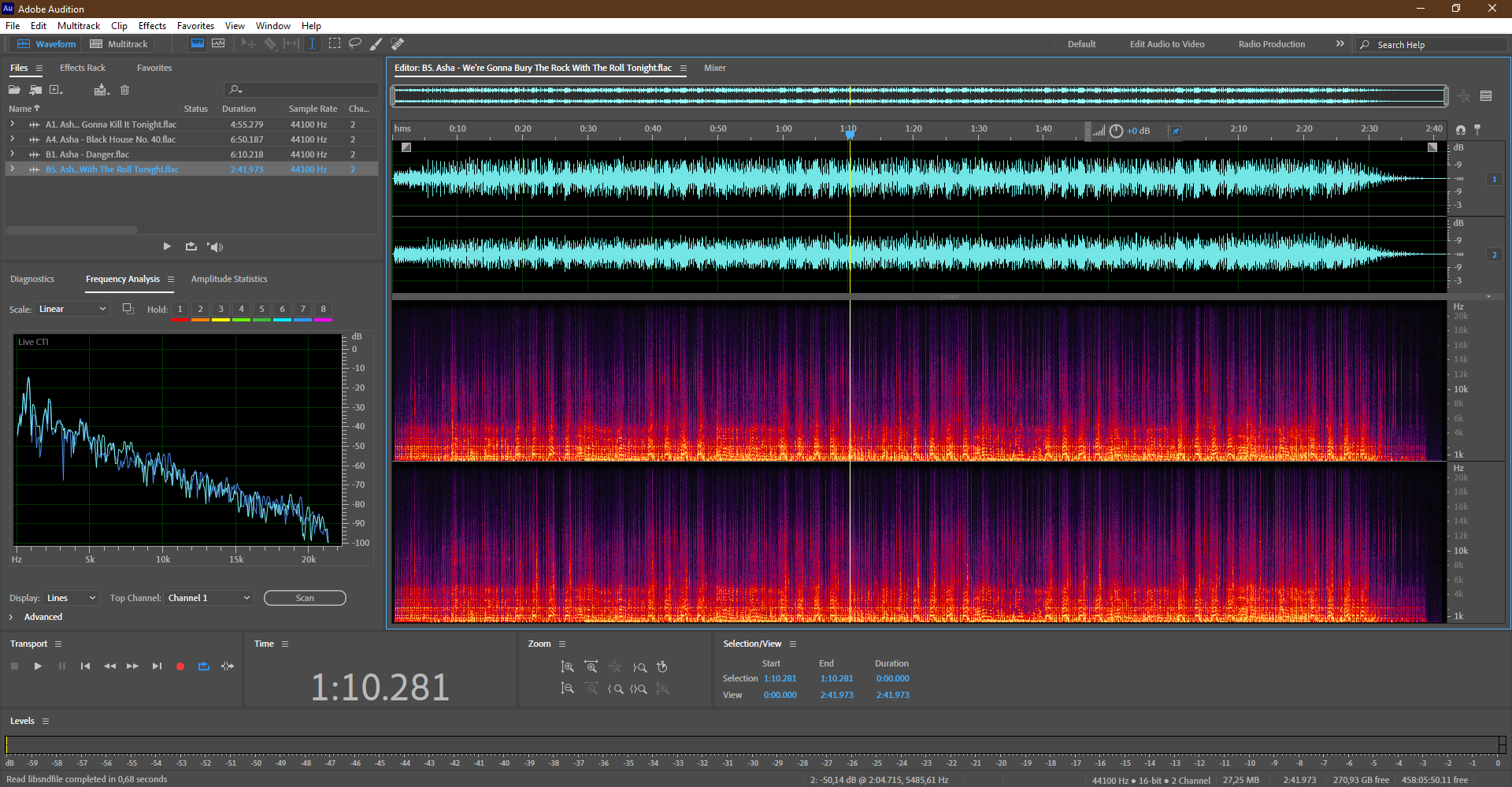The image size is (1512, 787).
Task: Select the Razor tool
Action: pyautogui.click(x=270, y=44)
